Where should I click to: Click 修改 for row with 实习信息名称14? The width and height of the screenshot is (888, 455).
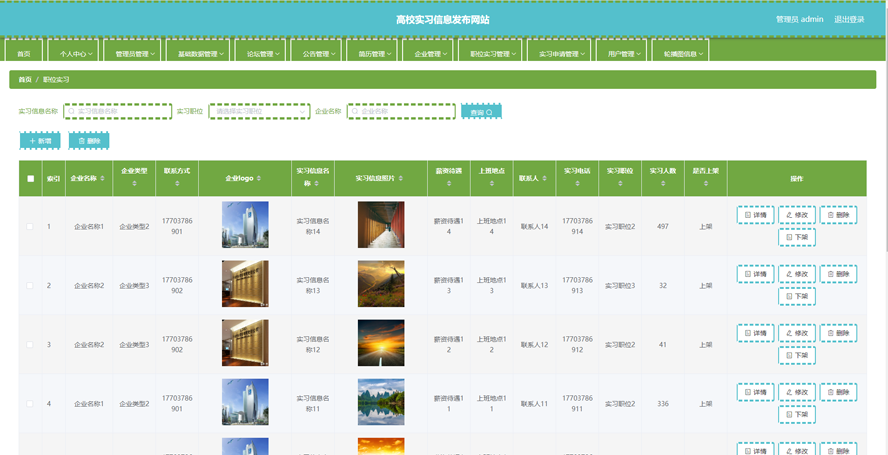pos(797,215)
